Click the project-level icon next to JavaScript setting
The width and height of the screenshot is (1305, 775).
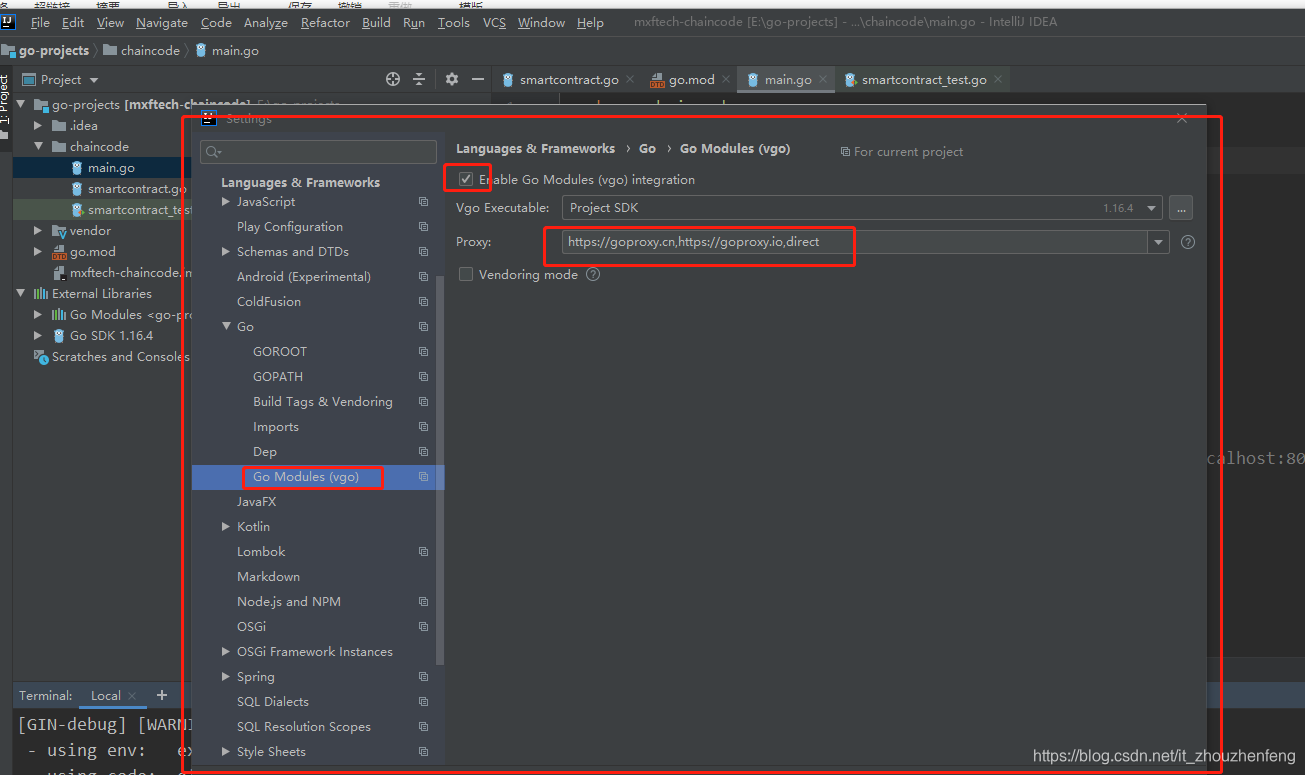point(424,202)
